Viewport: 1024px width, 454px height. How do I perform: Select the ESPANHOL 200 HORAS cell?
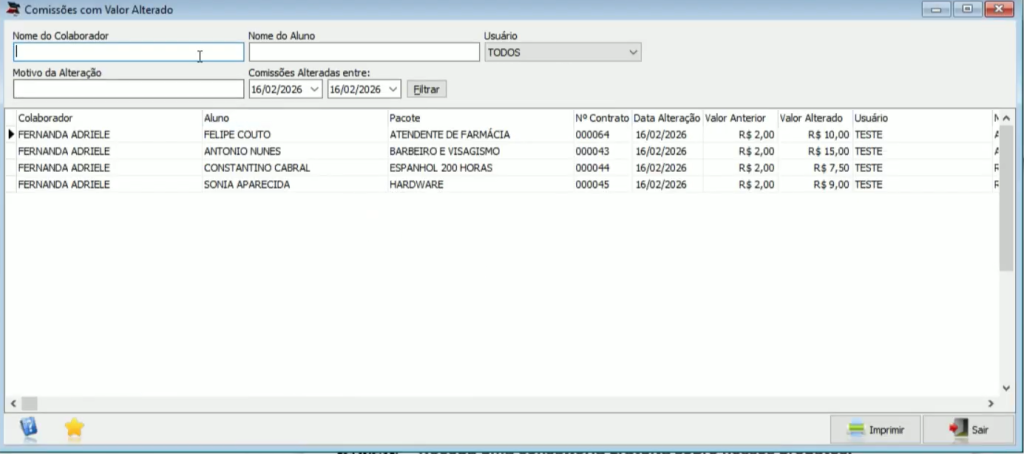(480, 168)
